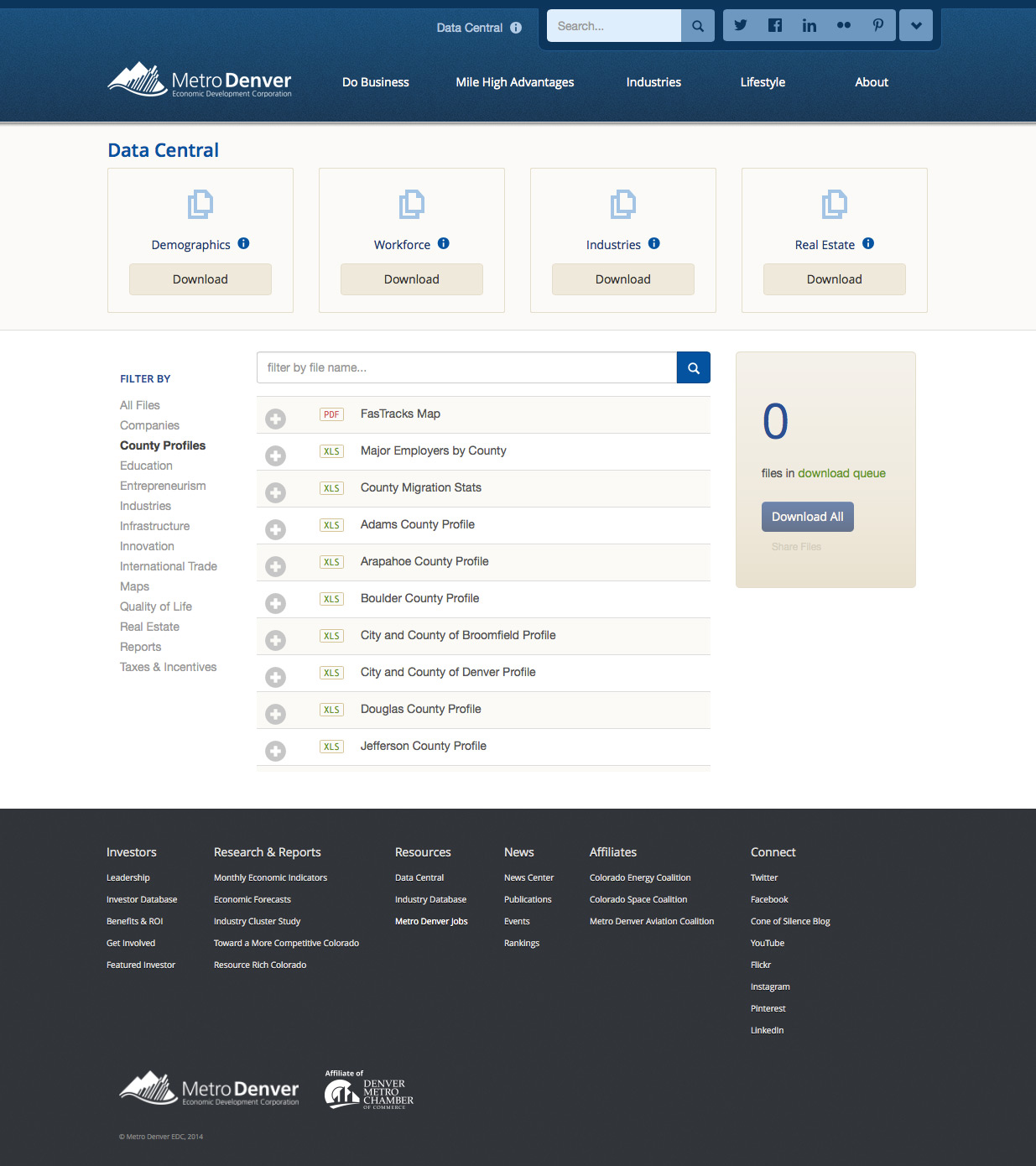1036x1166 pixels.
Task: Open the Investor Database footer link
Action: point(142,899)
